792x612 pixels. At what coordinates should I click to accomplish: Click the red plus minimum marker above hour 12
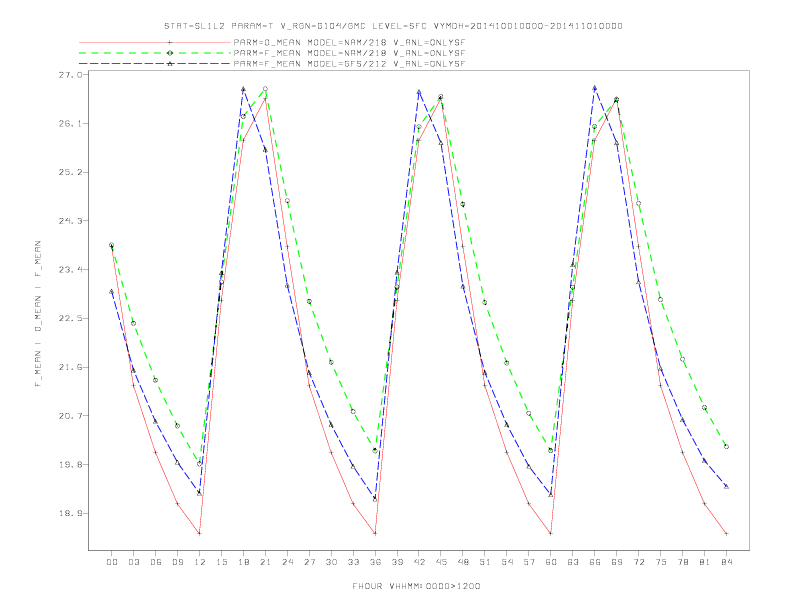(x=200, y=533)
